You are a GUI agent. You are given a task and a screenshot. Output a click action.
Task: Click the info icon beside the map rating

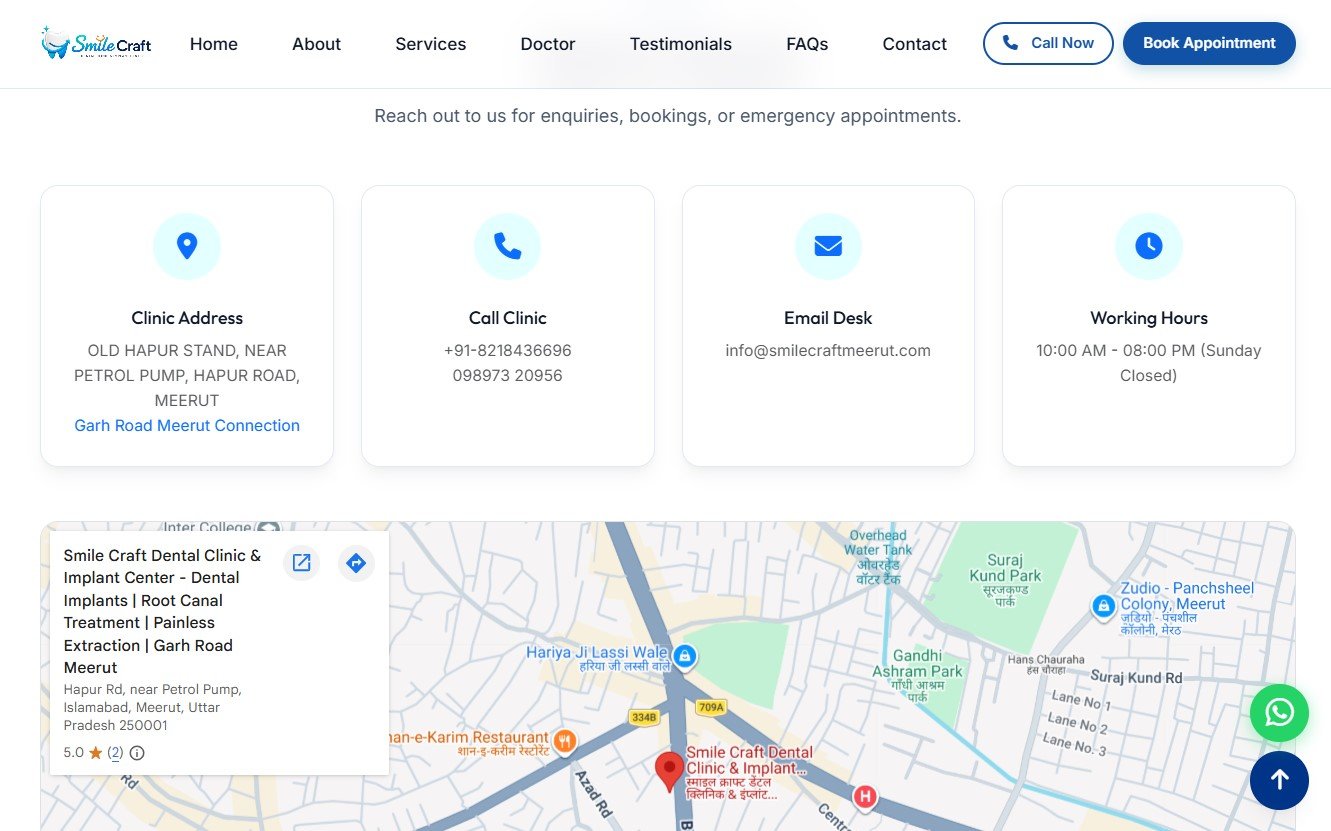coord(137,753)
